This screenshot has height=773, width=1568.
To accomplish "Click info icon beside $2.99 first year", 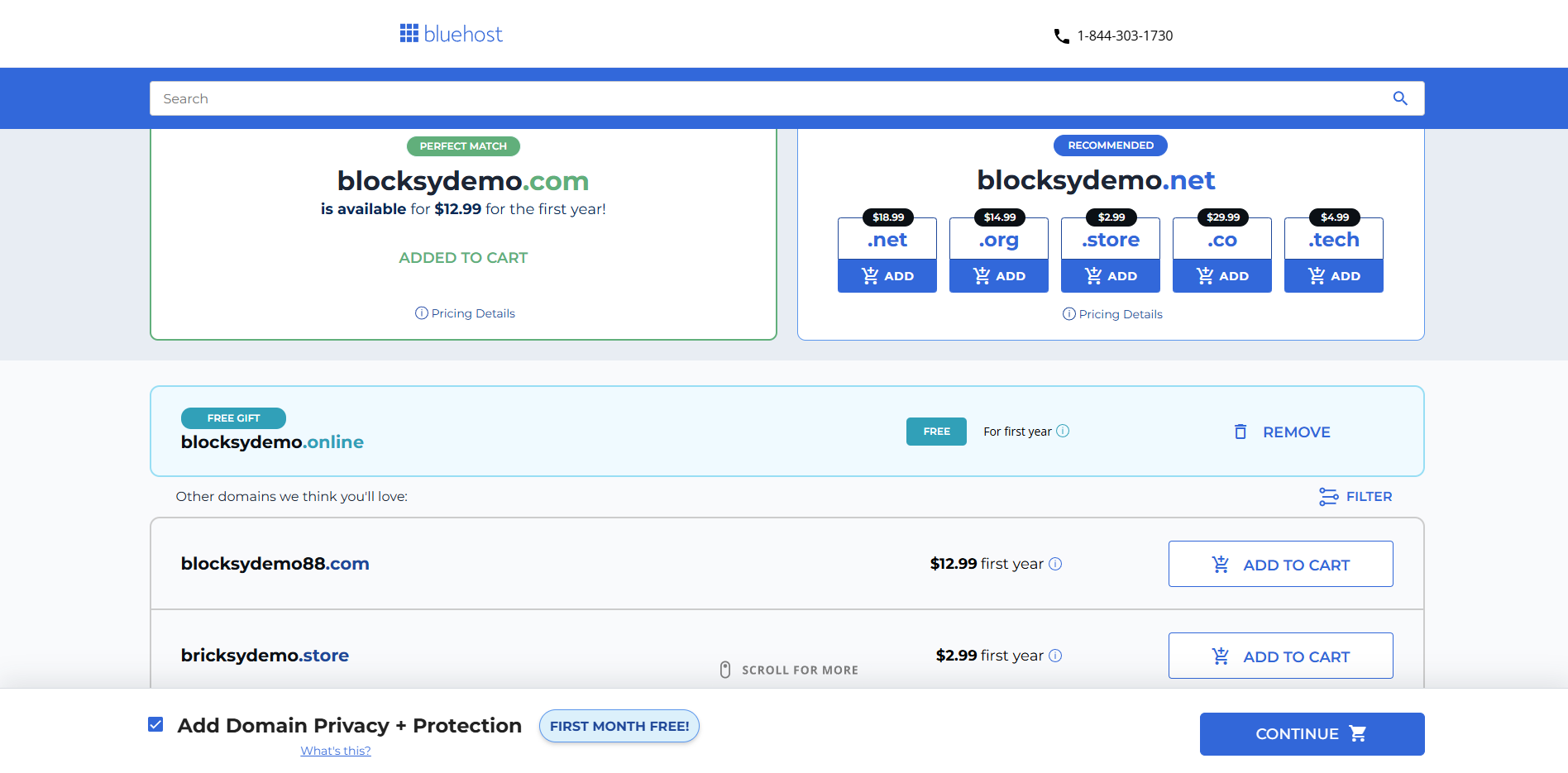I will pos(1055,656).
